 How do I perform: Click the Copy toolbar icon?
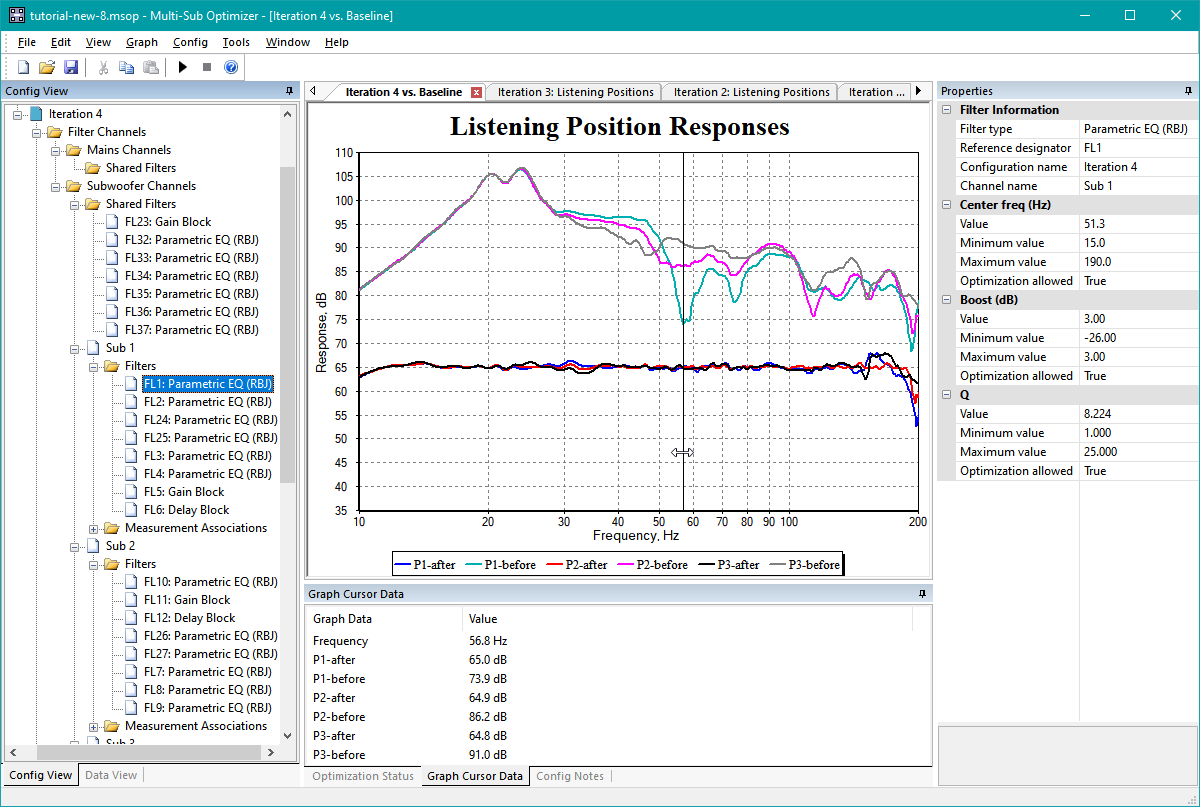[x=126, y=67]
